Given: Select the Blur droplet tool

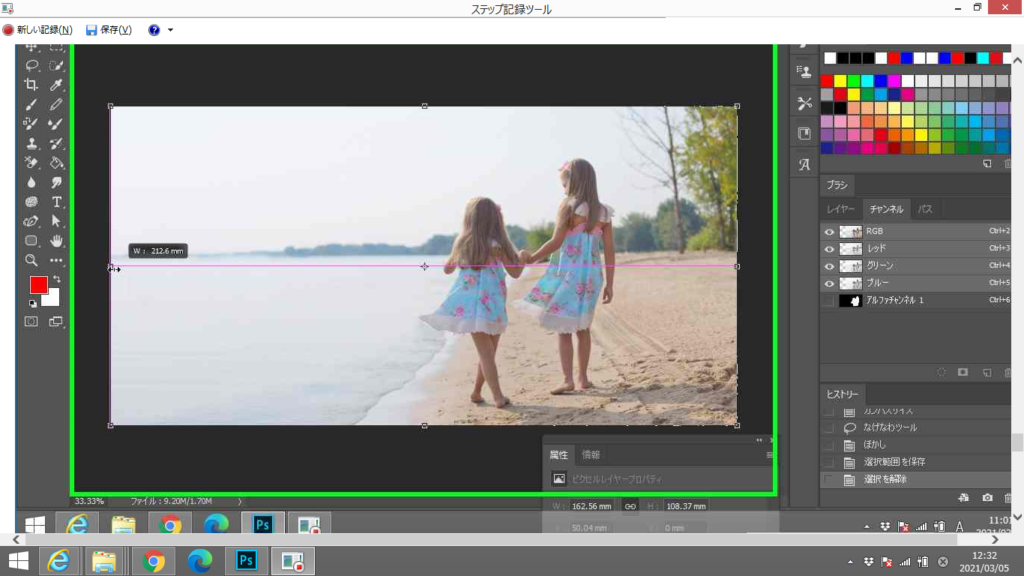Looking at the screenshot, I should pyautogui.click(x=31, y=182).
